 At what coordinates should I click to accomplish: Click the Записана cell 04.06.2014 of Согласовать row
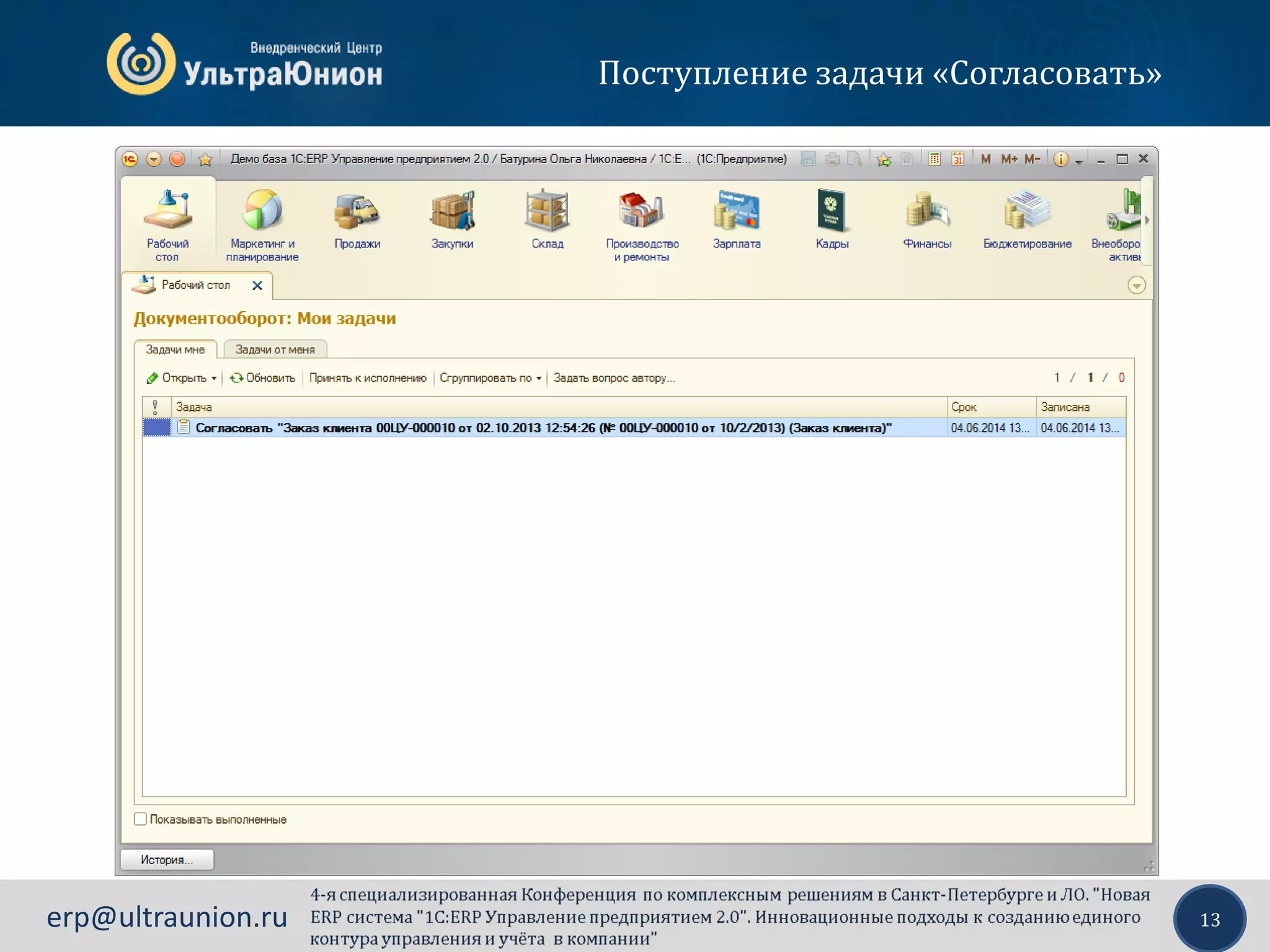(1081, 428)
